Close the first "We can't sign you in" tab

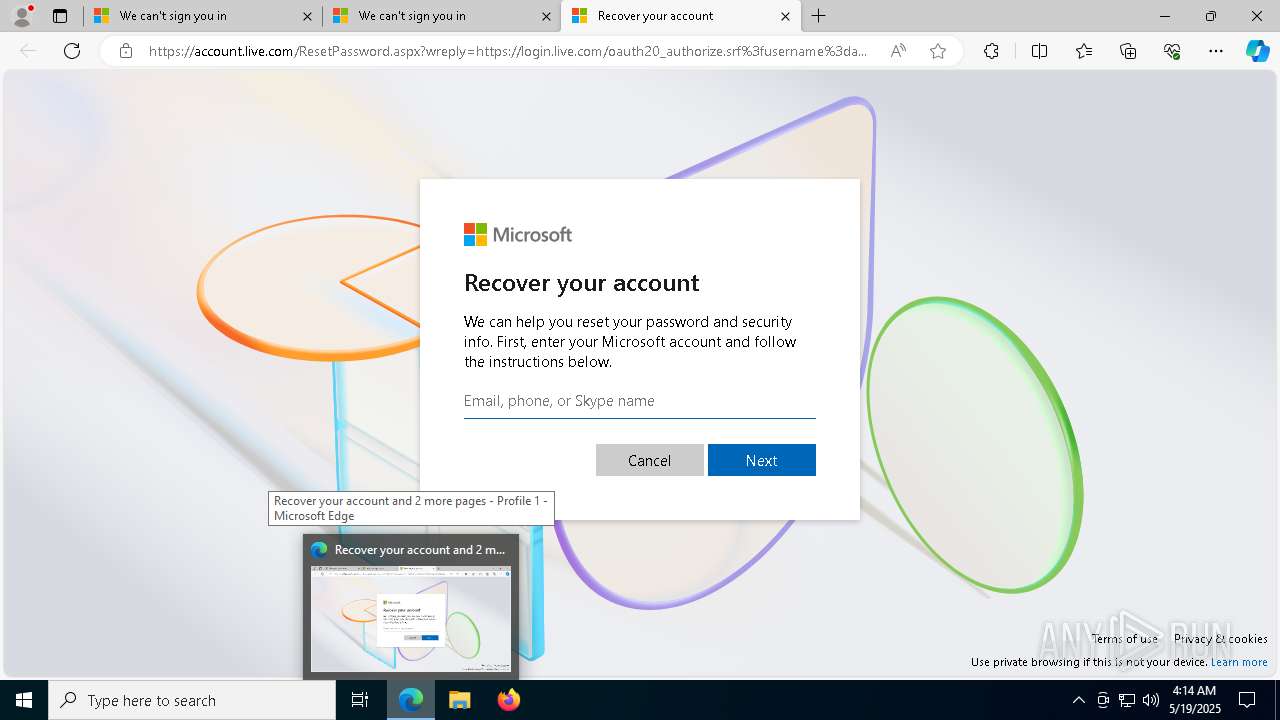[x=307, y=16]
